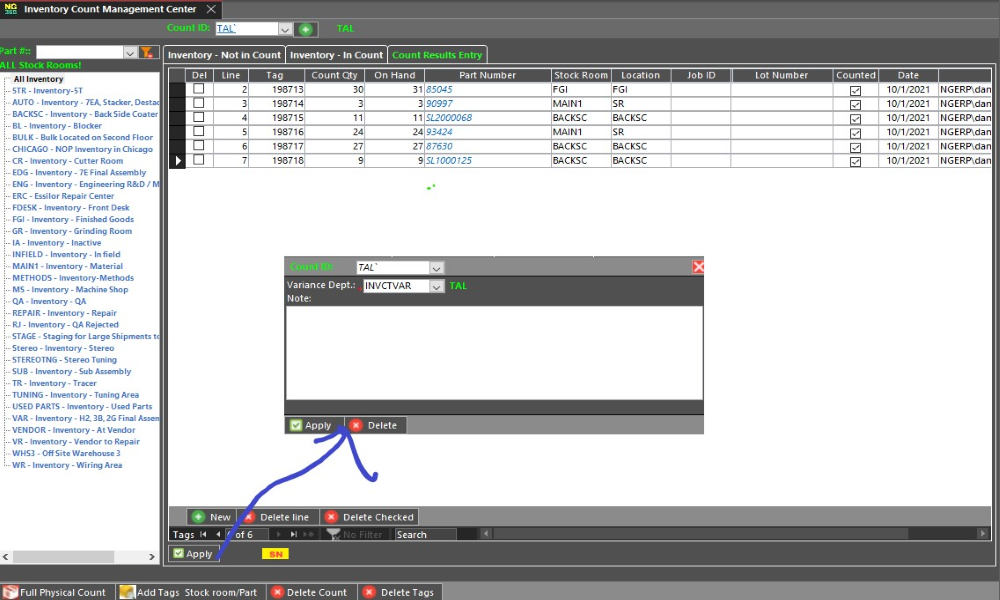
Task: Click Apply in the variance dialog
Action: (312, 425)
